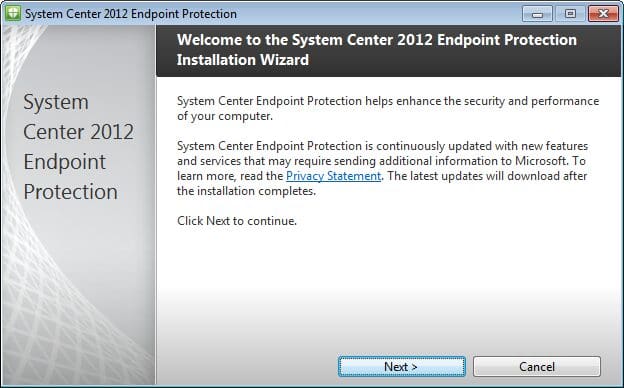The image size is (624, 388).
Task: Click 'Center 2012' in the left sidebar
Action: 78,132
